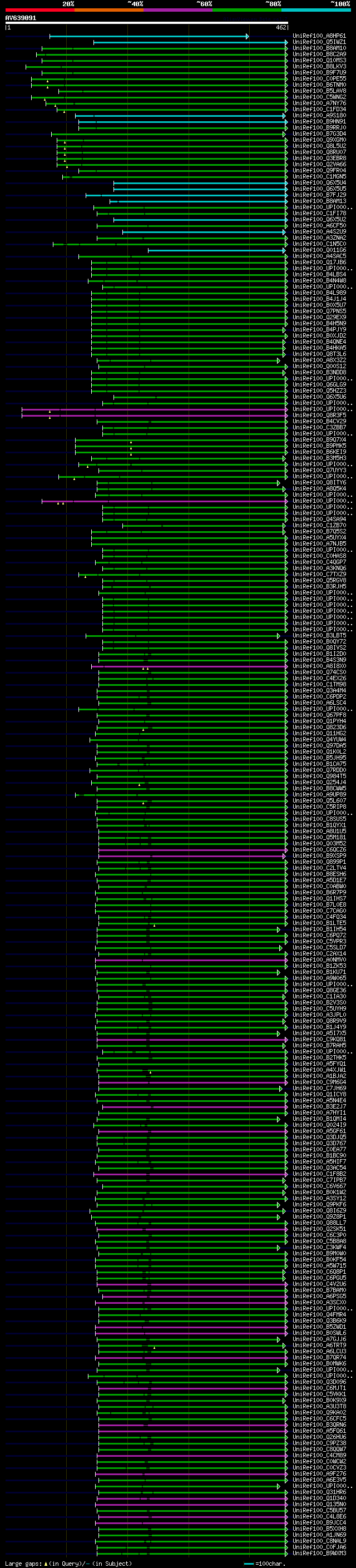The width and height of the screenshot is (356, 1568).
Task: Select hit UniRef100_B9F7U9
Action: pyautogui.click(x=319, y=73)
